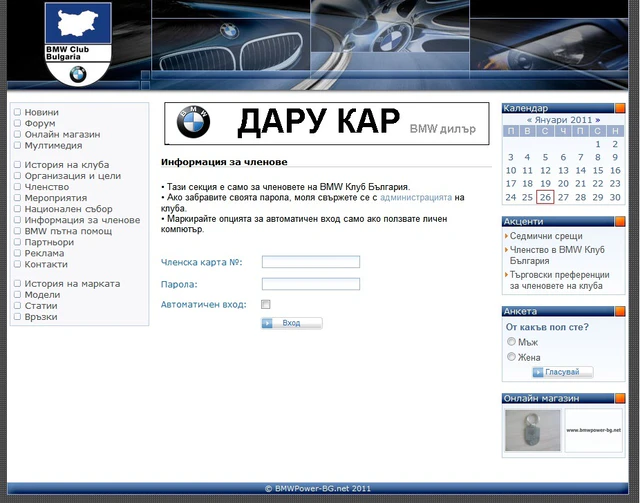Open Организация и цели menu item
Viewport: 640px width, 503px height.
tap(73, 176)
